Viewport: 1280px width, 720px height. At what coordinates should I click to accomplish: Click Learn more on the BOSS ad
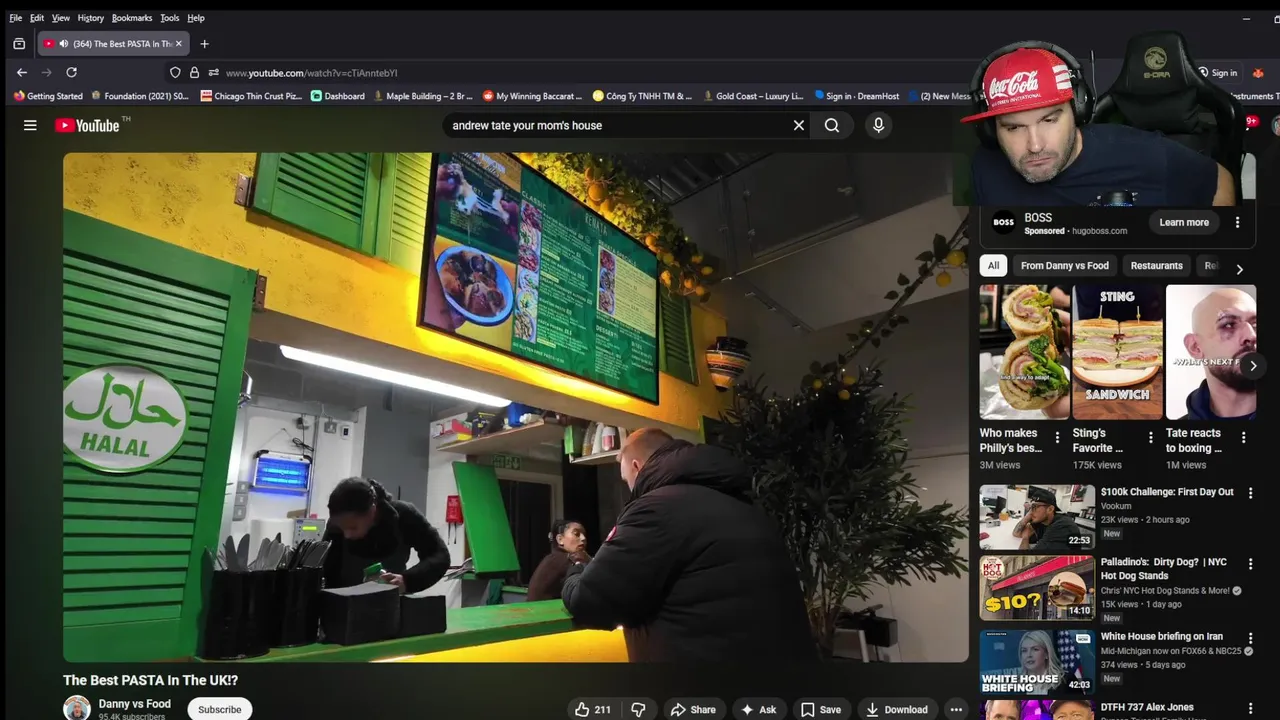pyautogui.click(x=1184, y=222)
